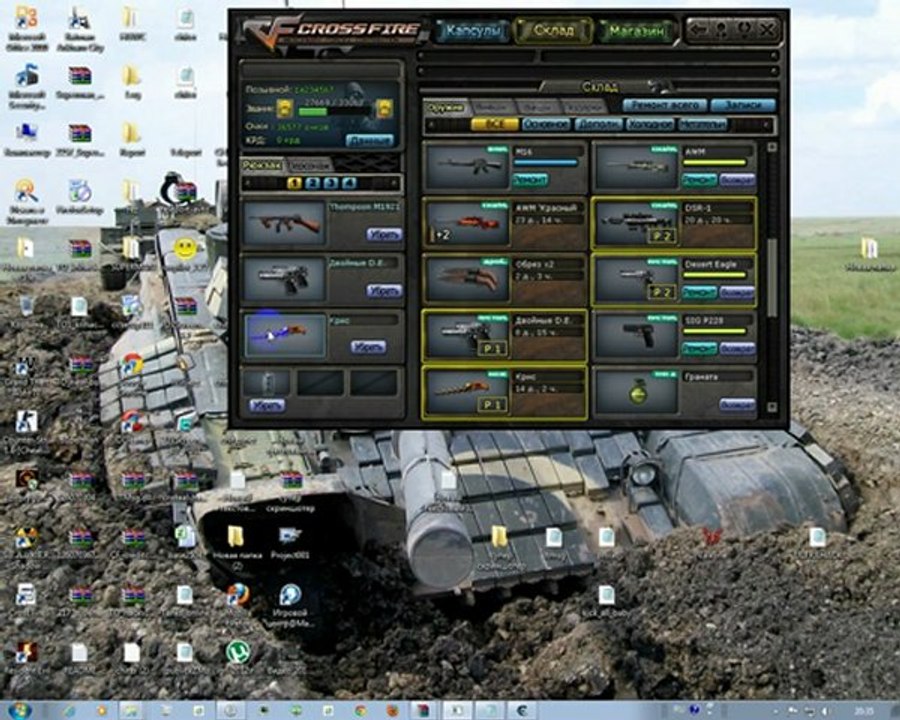This screenshot has height=720, width=900.
Task: Click Возврат for the Граната
Action: [x=736, y=405]
